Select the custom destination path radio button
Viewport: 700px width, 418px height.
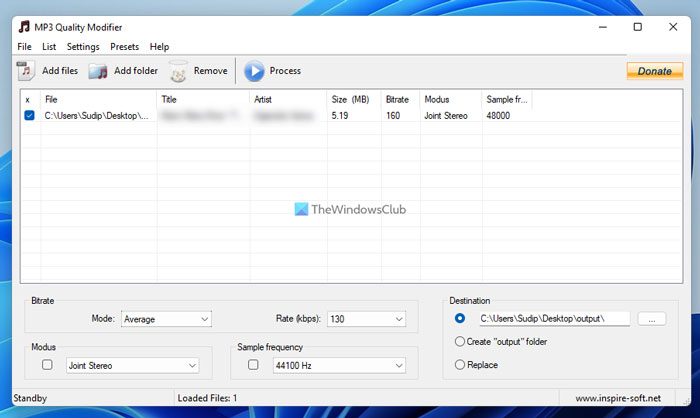(x=460, y=318)
